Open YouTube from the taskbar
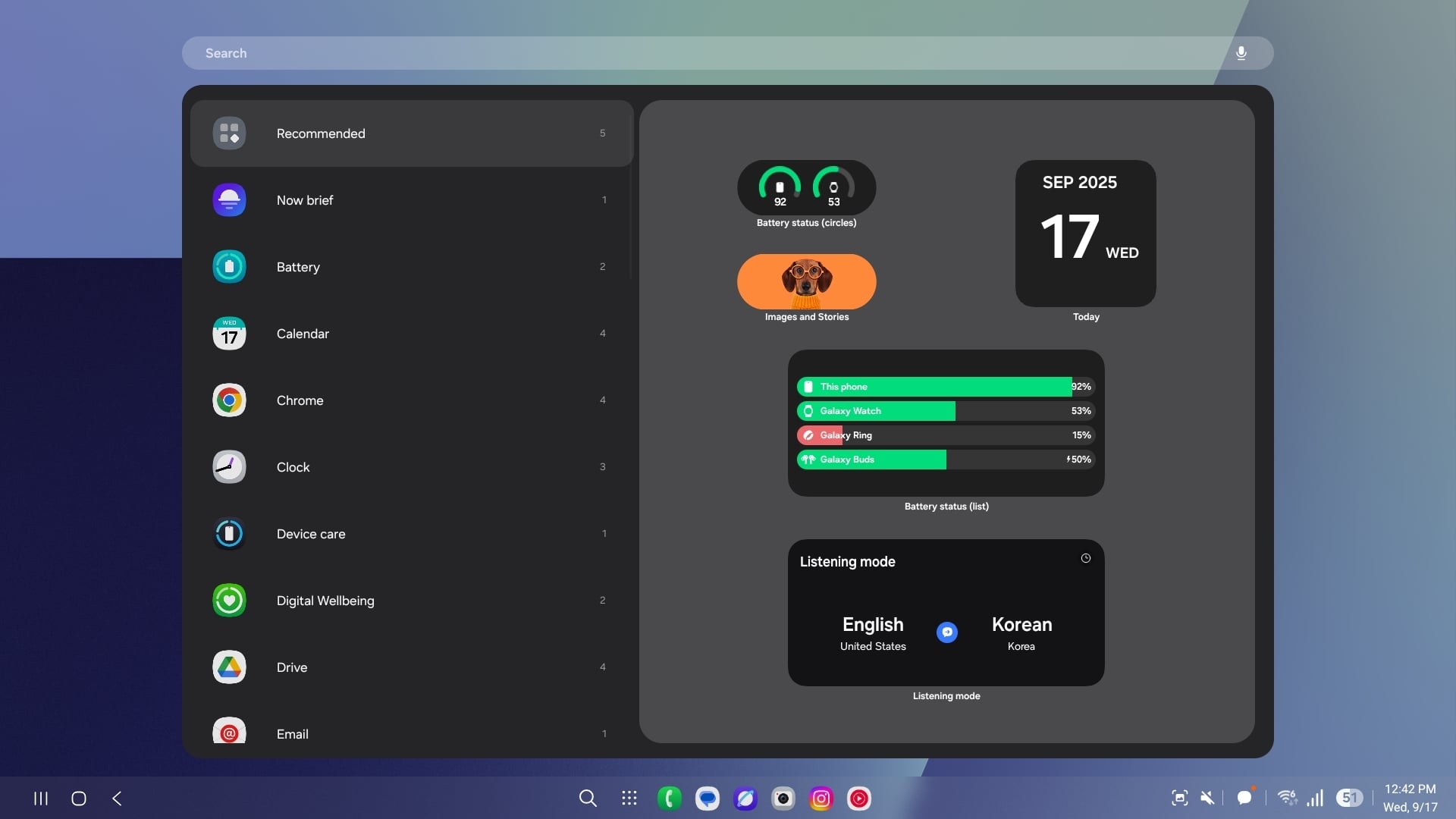This screenshot has width=1456, height=819. pos(858,798)
